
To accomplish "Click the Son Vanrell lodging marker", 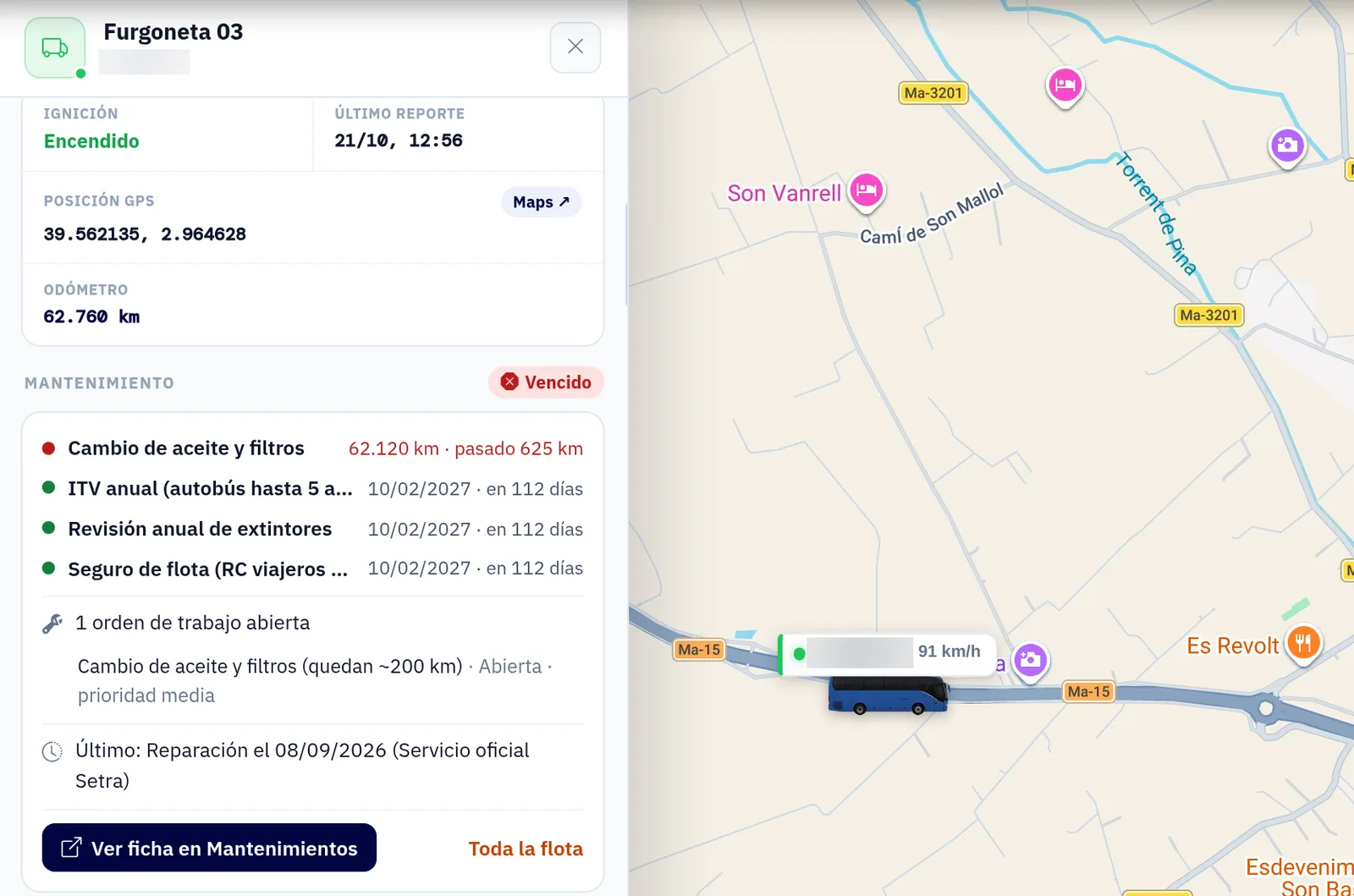I will point(867,191).
